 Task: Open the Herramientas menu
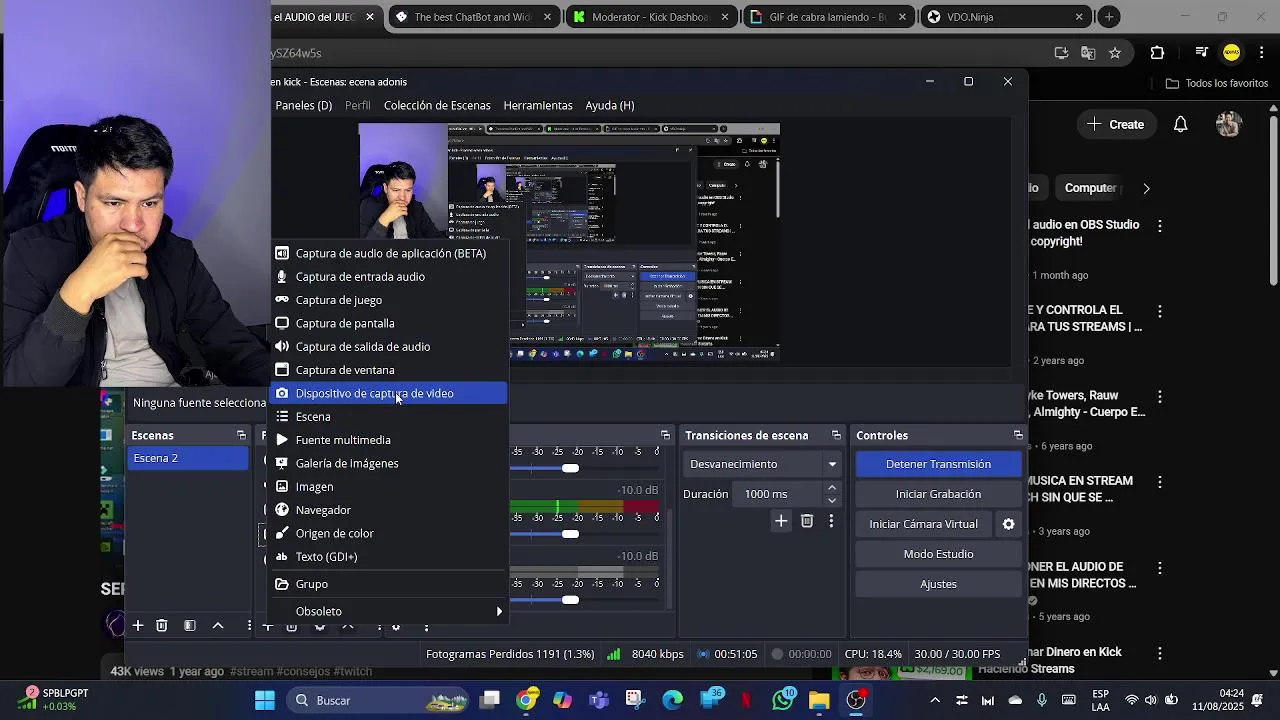tap(538, 105)
